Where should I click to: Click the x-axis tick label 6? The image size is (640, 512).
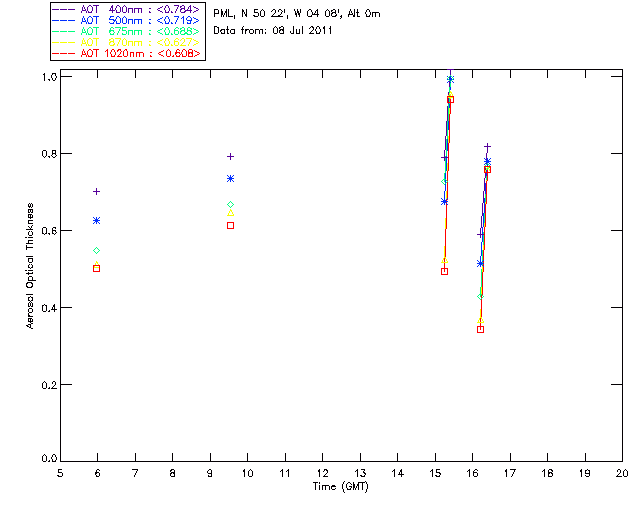(x=98, y=473)
